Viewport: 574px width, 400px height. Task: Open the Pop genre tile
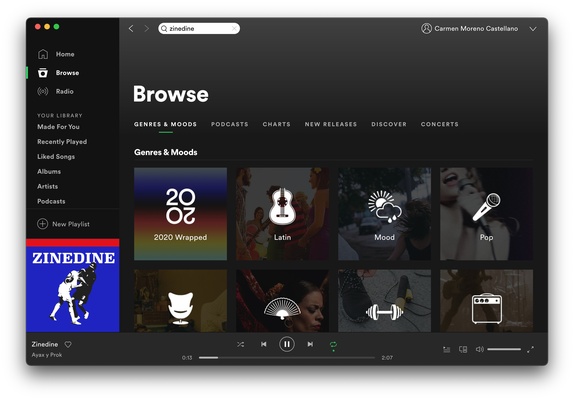tap(487, 214)
